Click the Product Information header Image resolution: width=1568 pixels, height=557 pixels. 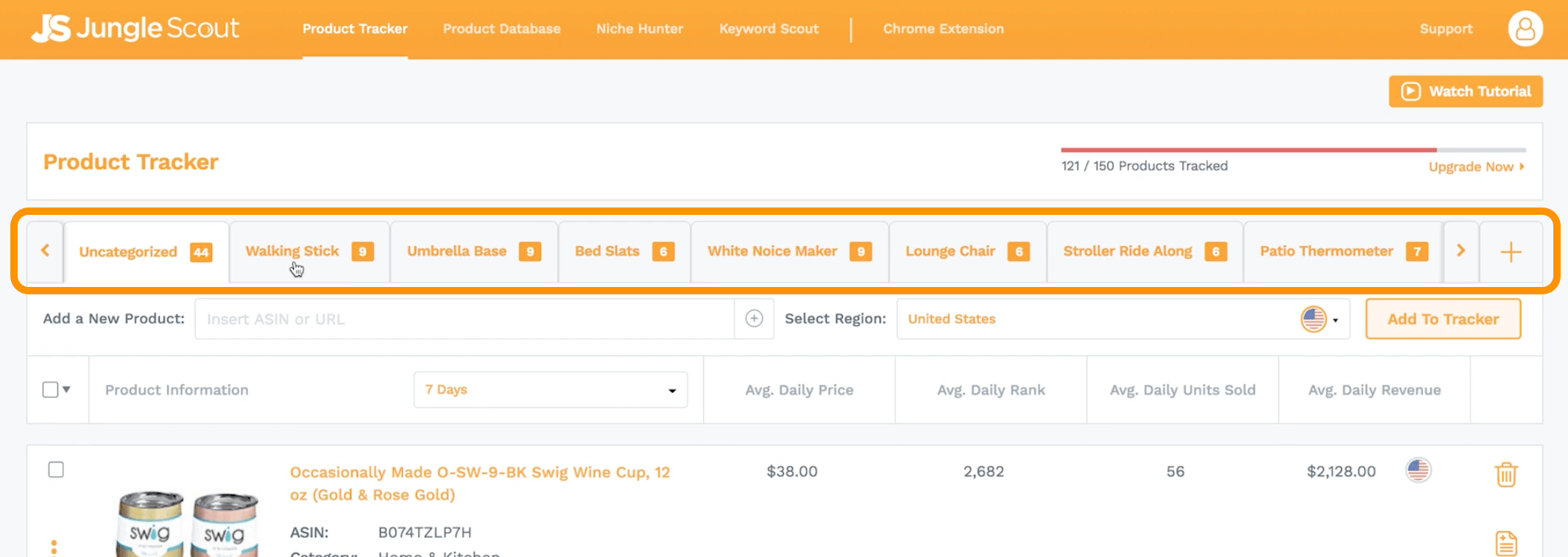click(x=177, y=390)
